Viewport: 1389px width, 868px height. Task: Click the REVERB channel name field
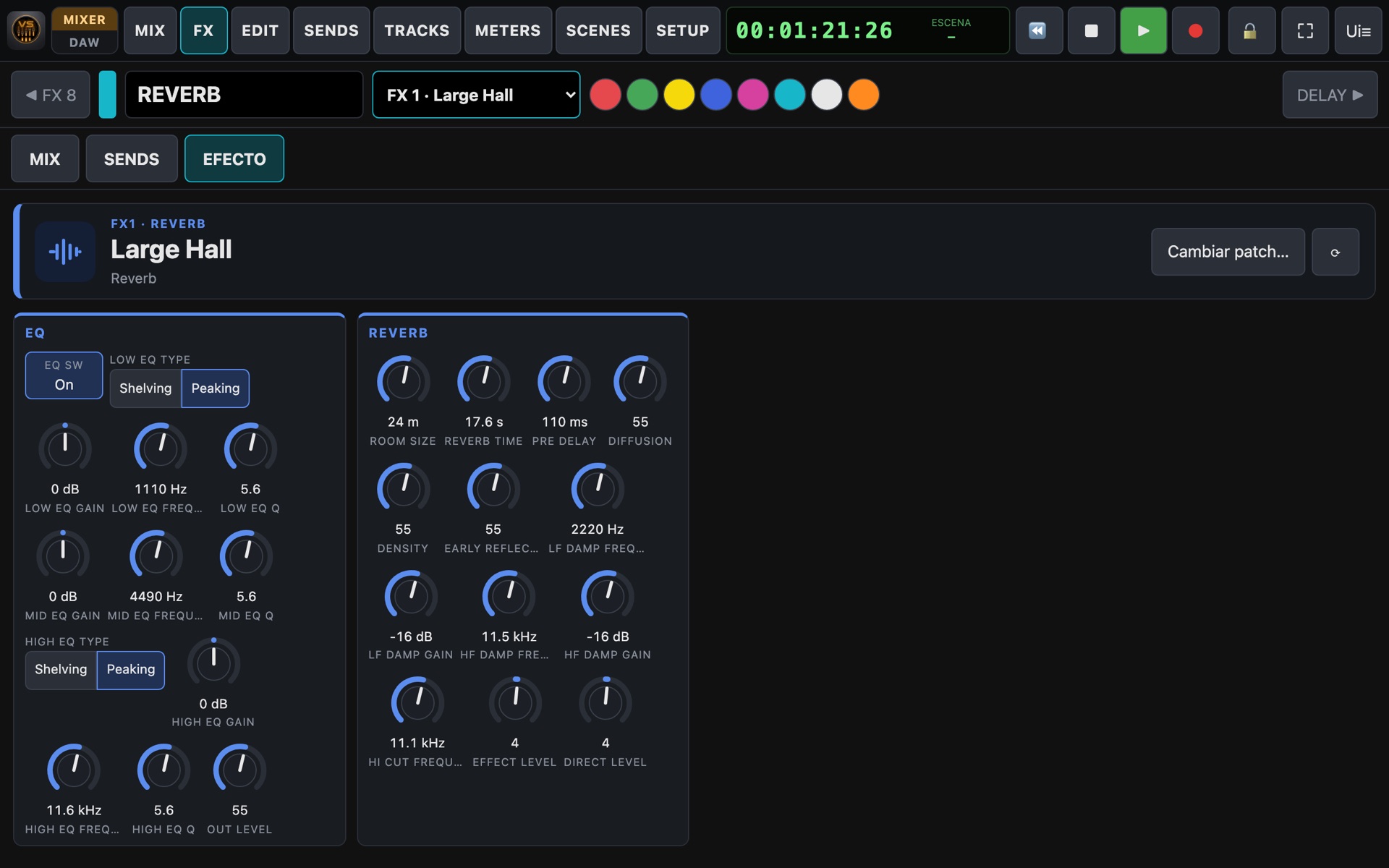click(x=244, y=95)
